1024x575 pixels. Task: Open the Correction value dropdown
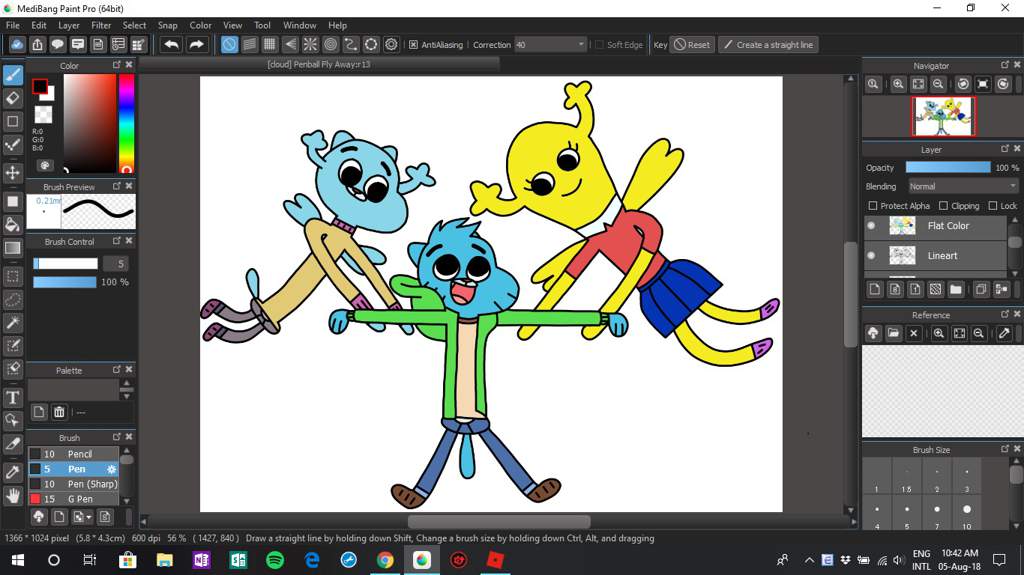581,44
